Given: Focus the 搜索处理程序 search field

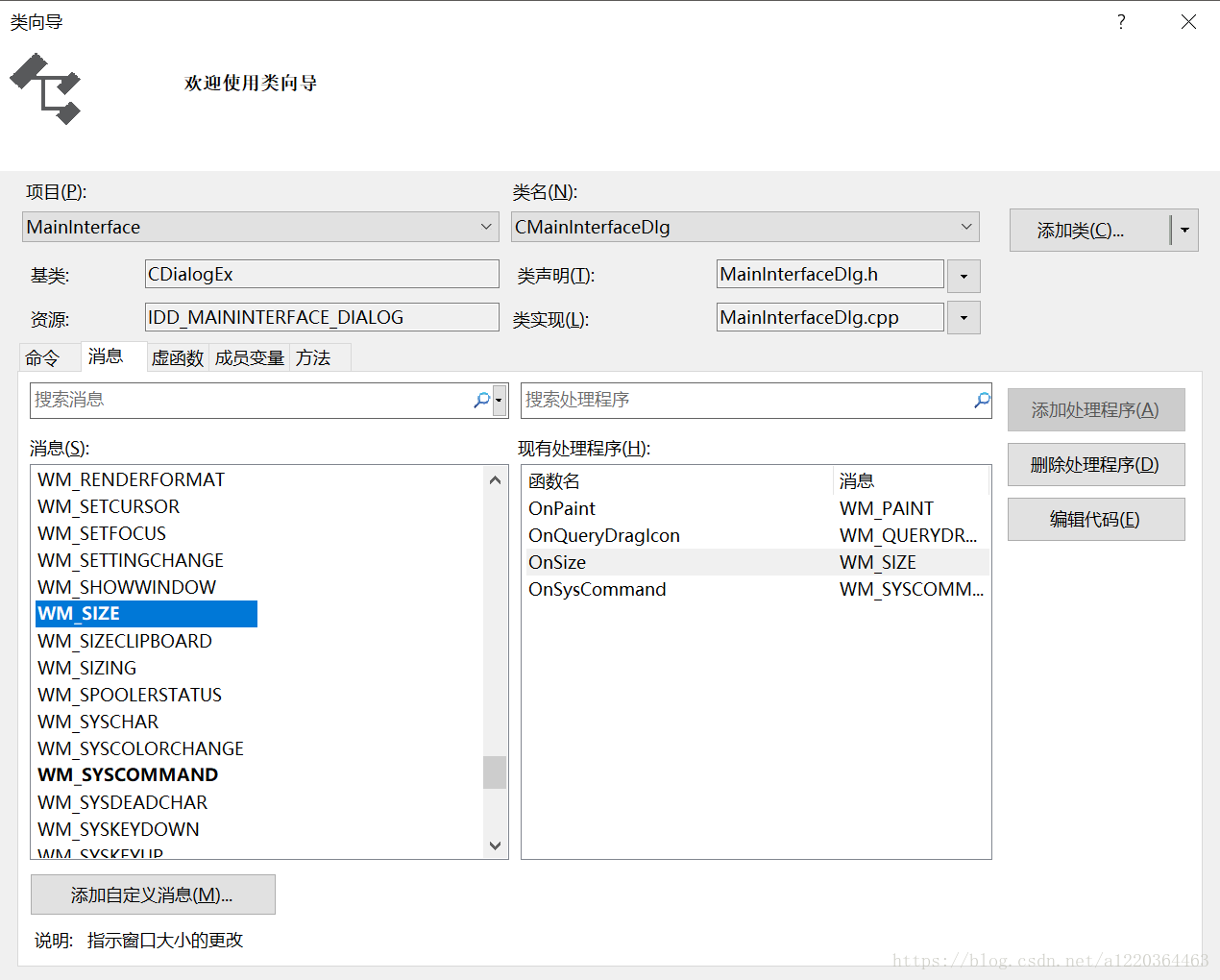Looking at the screenshot, I should click(747, 400).
